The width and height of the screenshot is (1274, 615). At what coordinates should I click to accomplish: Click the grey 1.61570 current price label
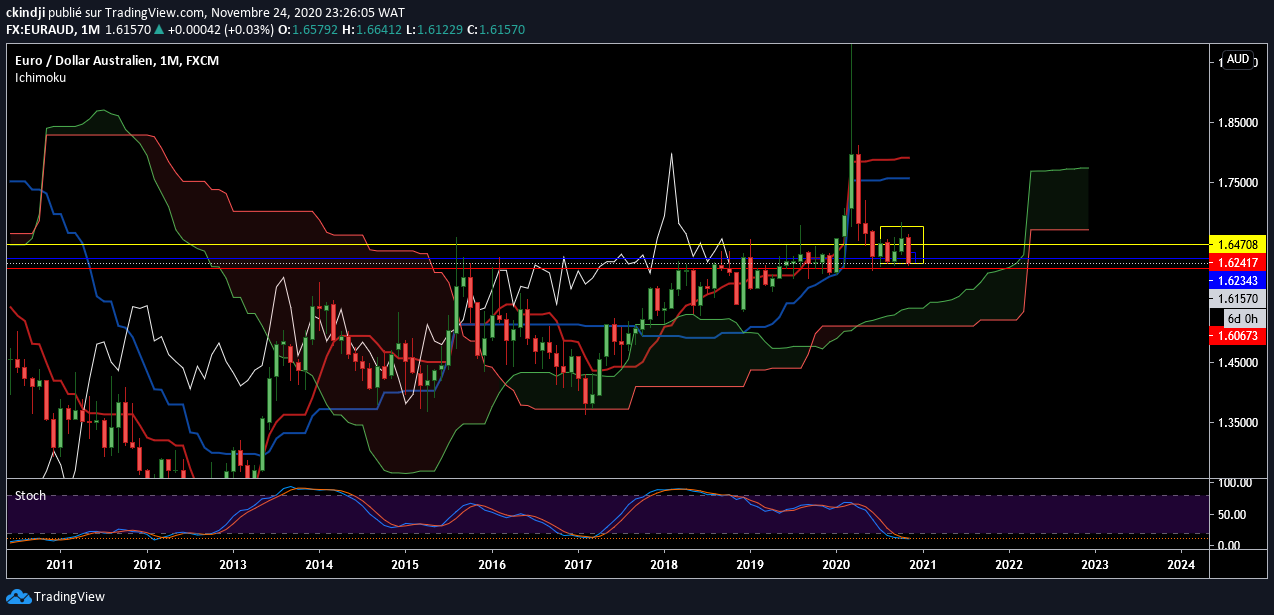tap(1238, 298)
